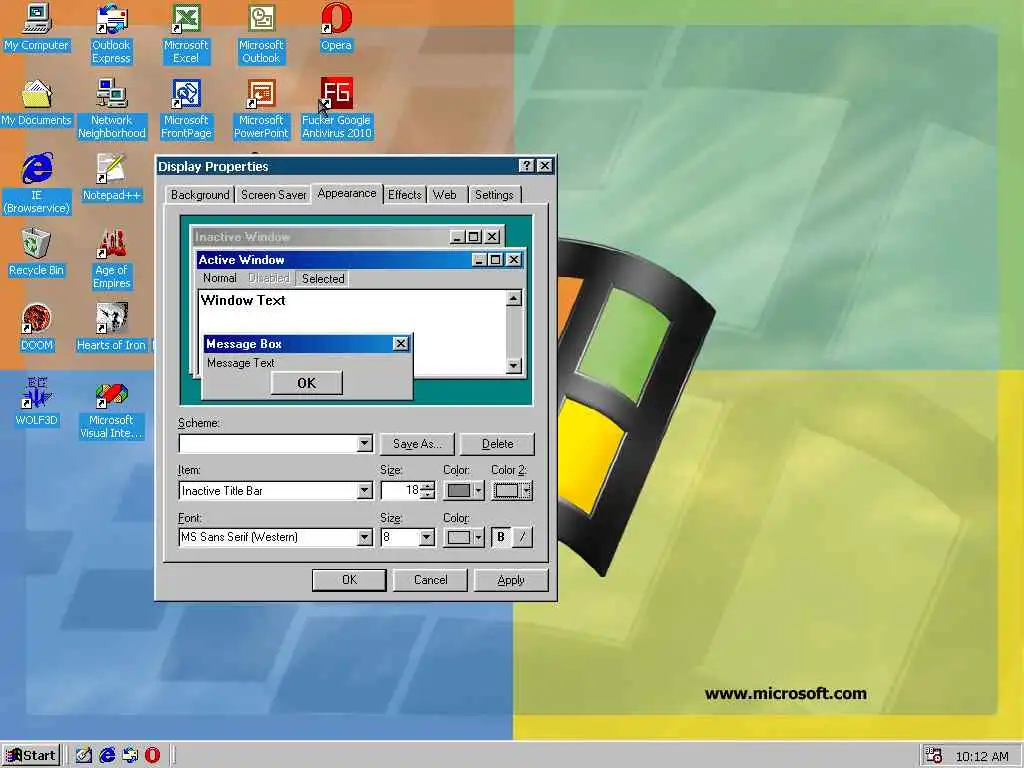Click the Color 2 swatch
The width and height of the screenshot is (1024, 768).
[507, 490]
